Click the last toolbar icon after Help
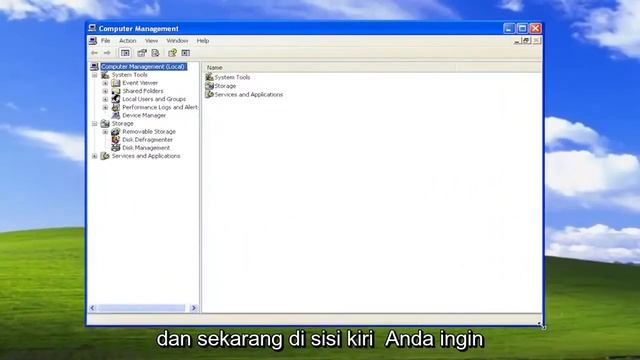 (186, 53)
